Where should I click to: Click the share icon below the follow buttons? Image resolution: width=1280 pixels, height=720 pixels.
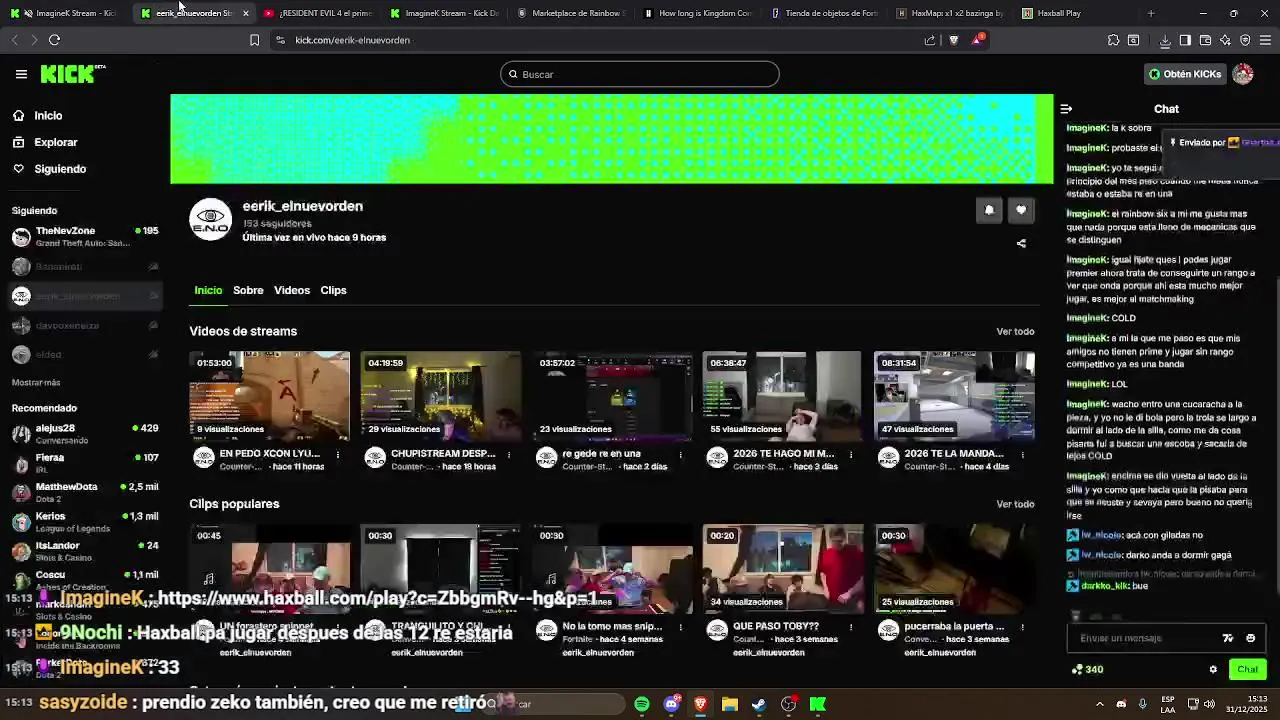[x=1021, y=243]
